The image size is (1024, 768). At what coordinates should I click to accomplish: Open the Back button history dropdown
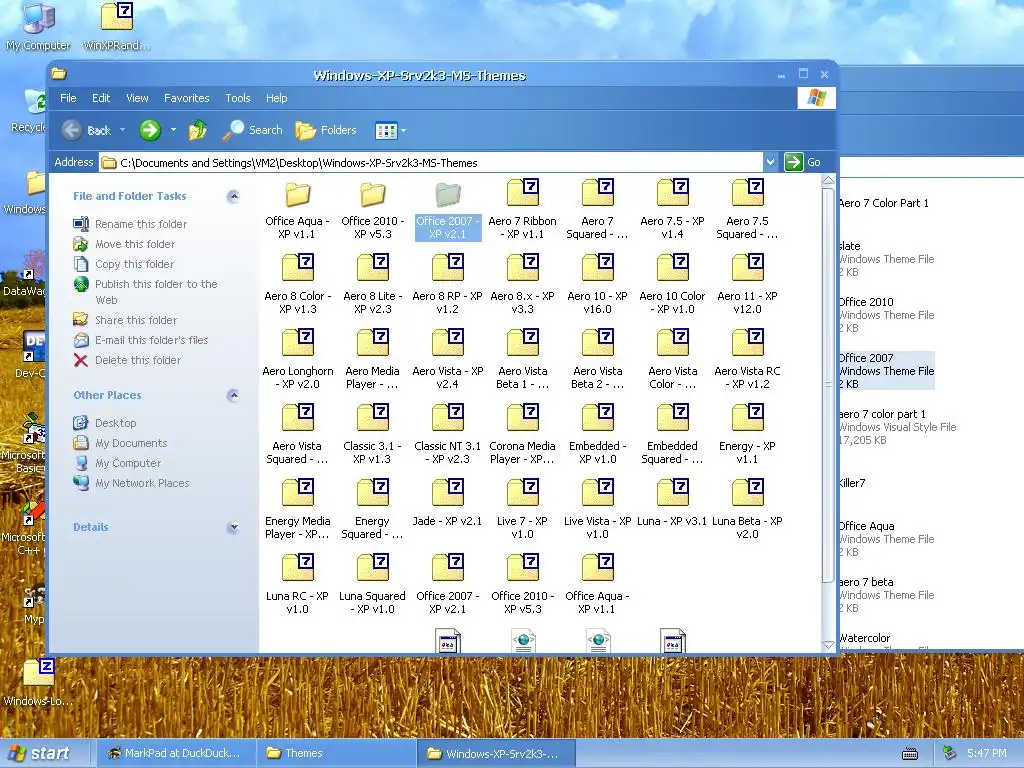(x=122, y=130)
